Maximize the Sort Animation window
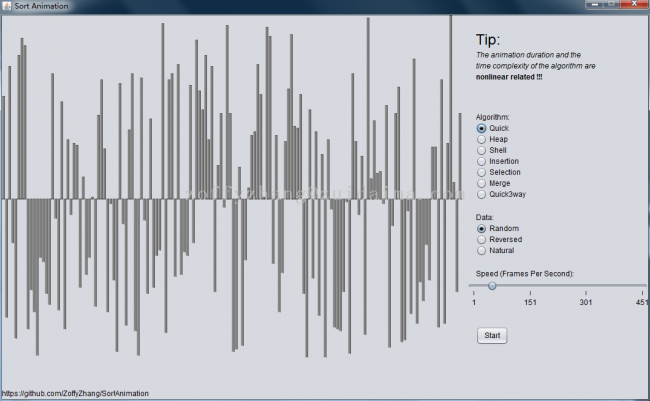Image resolution: width=650 pixels, height=401 pixels. [x=610, y=5]
